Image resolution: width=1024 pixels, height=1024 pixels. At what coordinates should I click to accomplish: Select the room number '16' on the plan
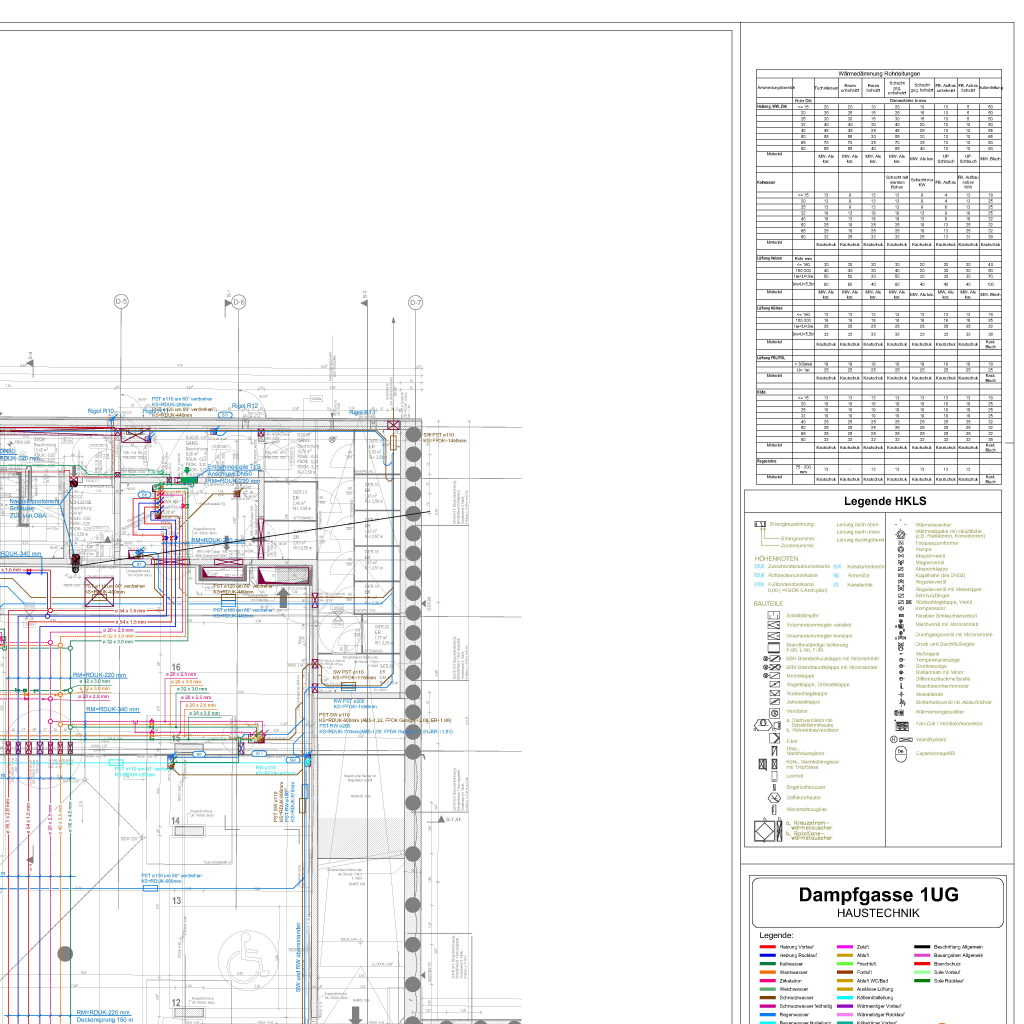coord(176,667)
